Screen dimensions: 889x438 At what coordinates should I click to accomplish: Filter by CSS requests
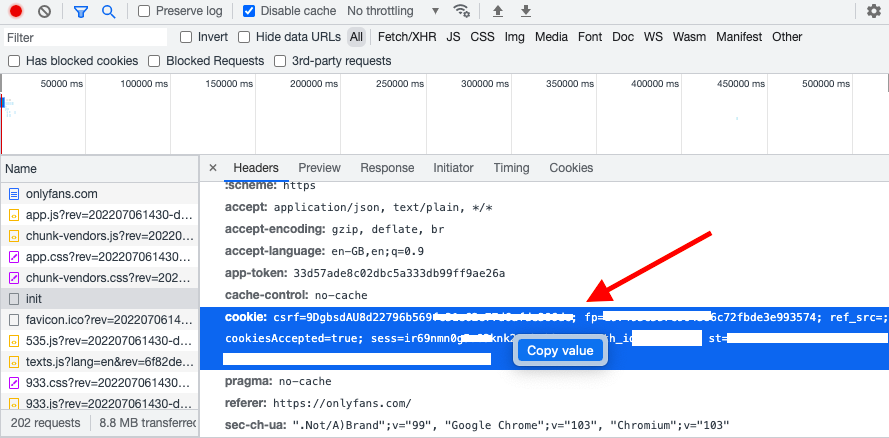point(482,37)
